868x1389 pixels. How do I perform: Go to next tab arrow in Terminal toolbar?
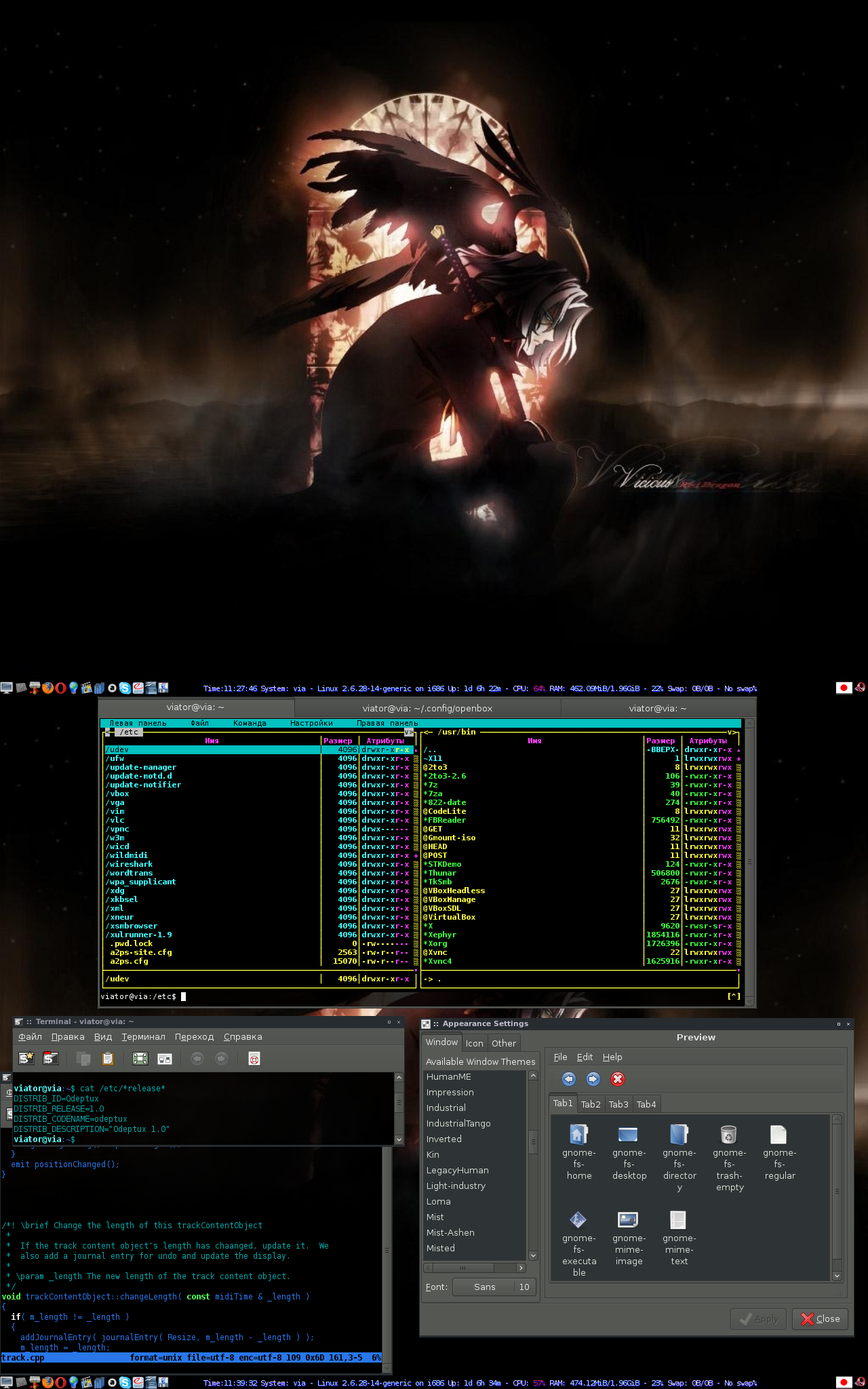pos(222,1058)
